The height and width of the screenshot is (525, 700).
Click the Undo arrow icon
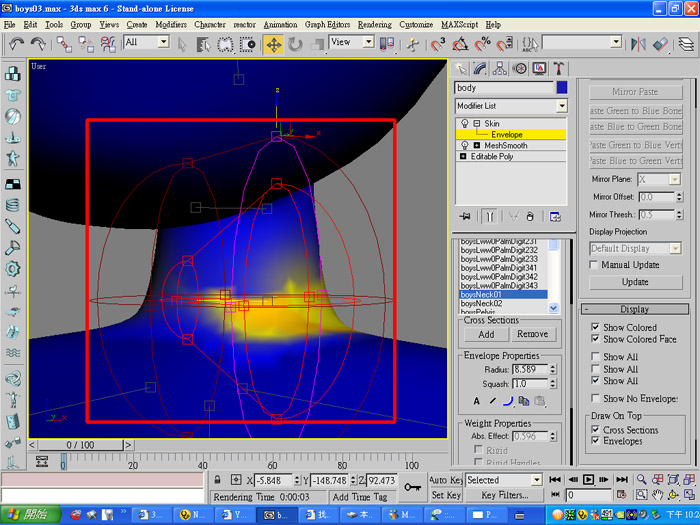point(17,44)
